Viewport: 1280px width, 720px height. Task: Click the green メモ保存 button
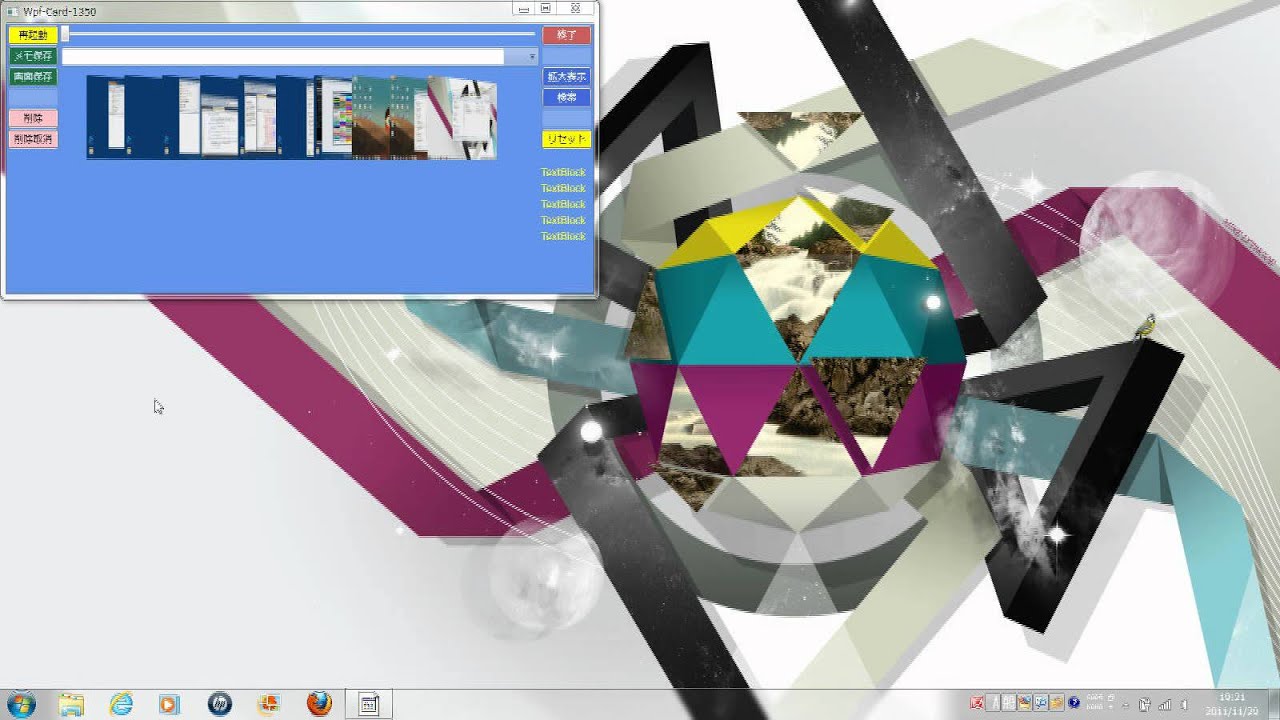point(33,56)
